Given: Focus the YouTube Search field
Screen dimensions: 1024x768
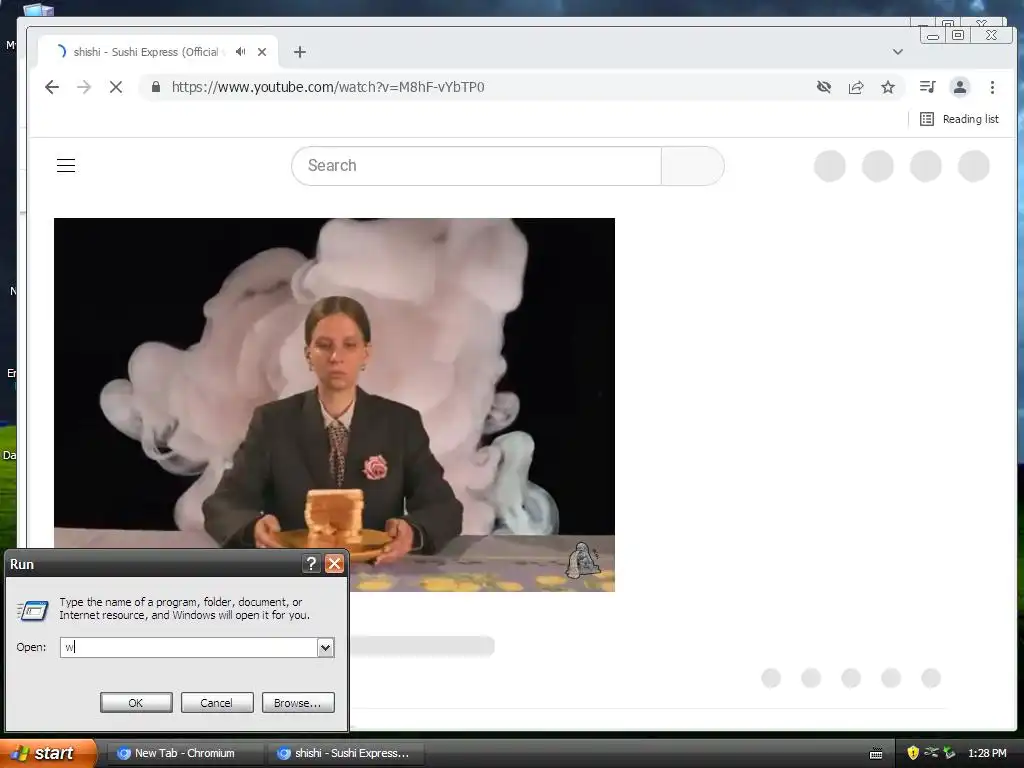Looking at the screenshot, I should 477,165.
